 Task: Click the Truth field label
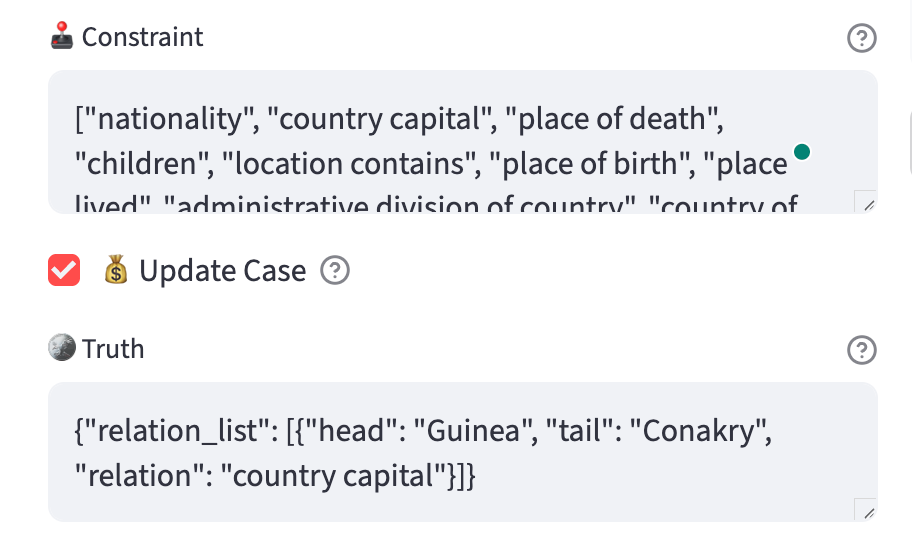[113, 349]
